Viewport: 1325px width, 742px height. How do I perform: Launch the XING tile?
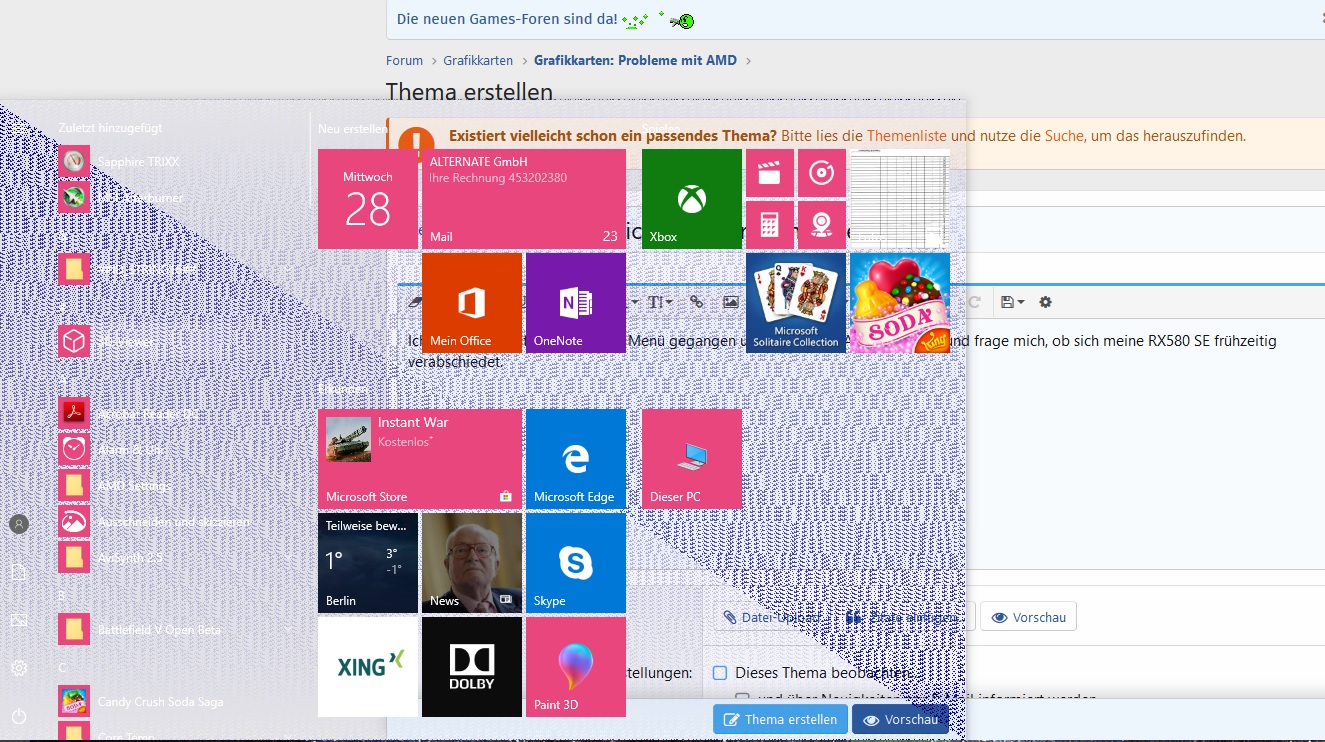368,667
